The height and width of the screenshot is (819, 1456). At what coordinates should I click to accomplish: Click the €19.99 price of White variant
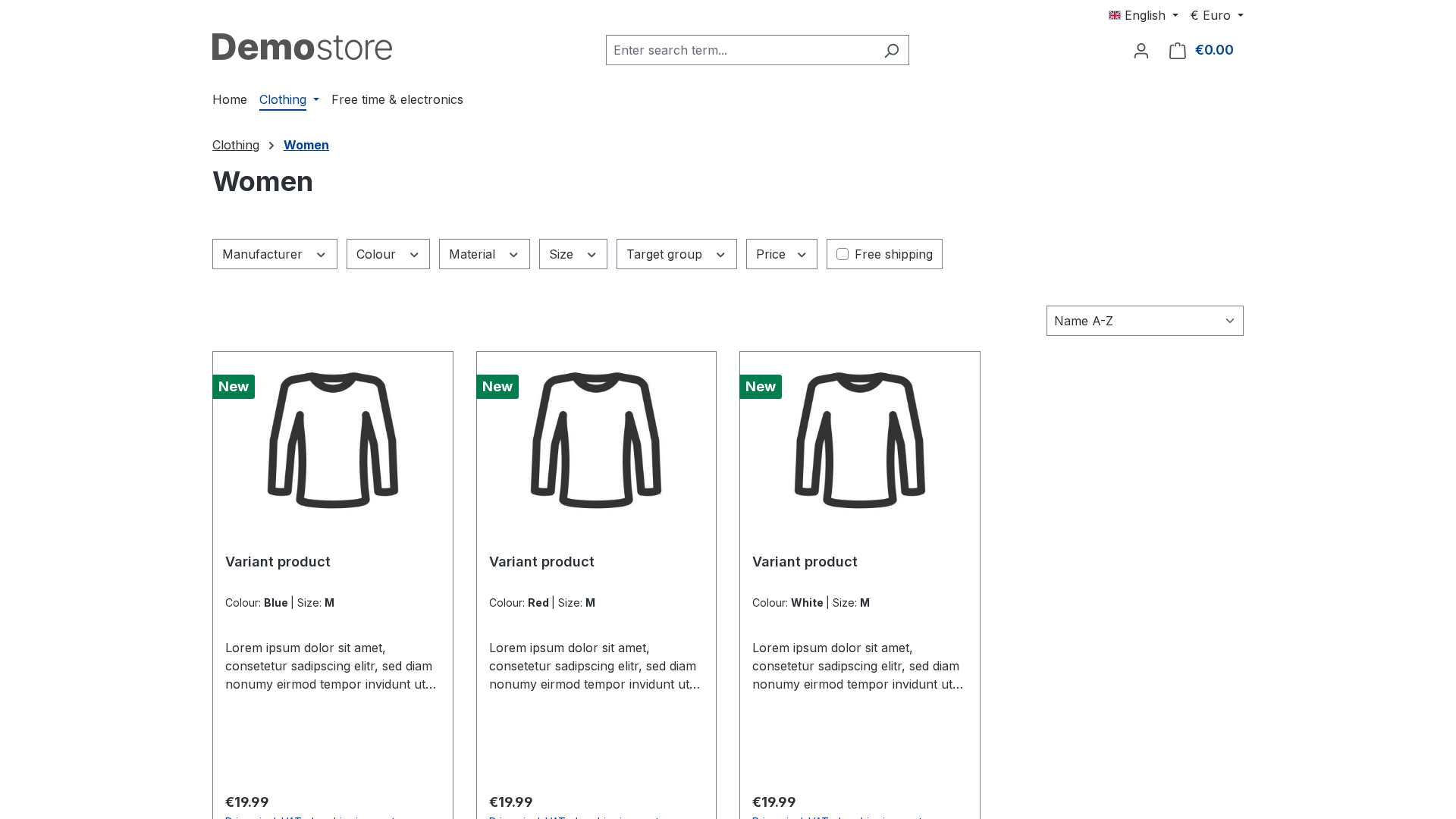point(774,802)
